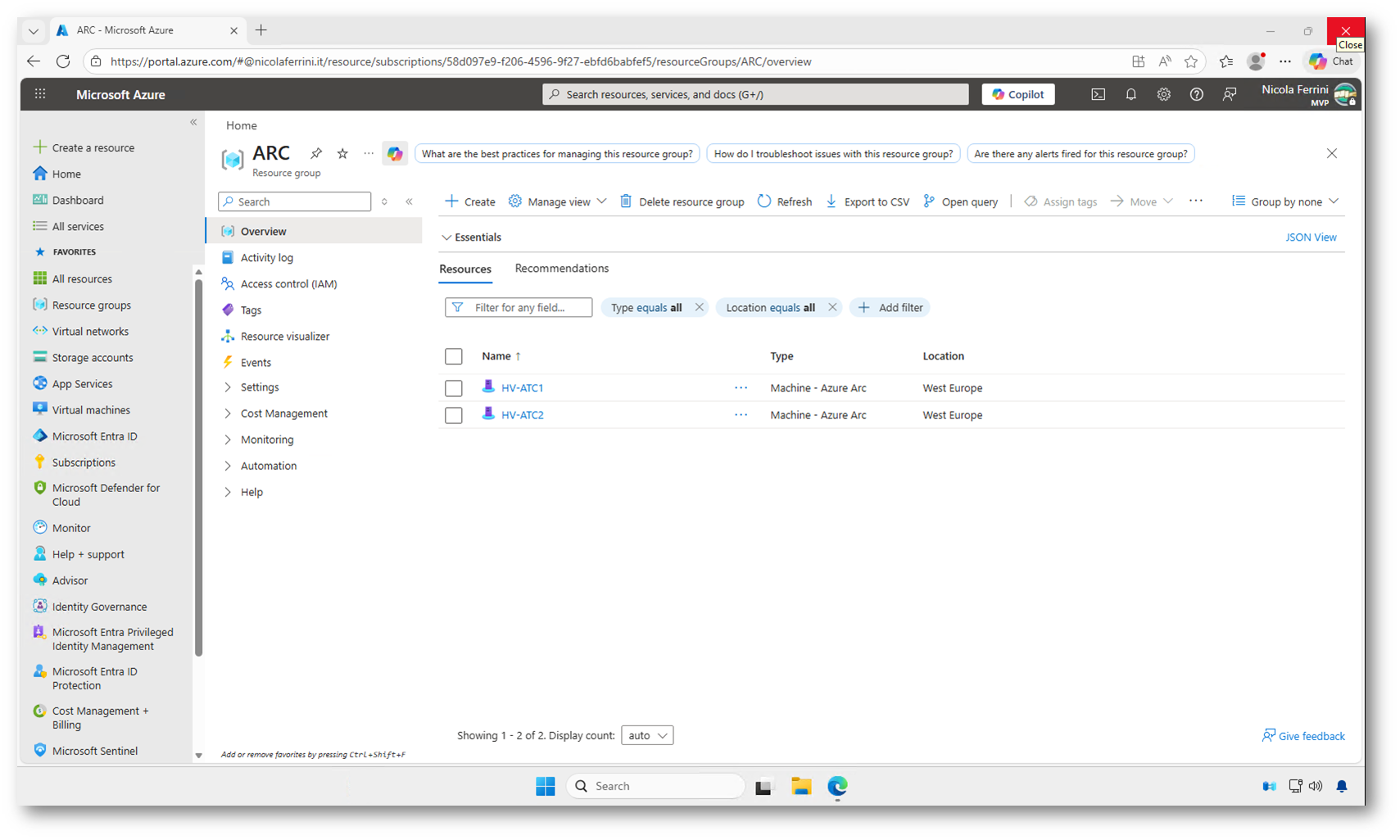Select the HV-ATC2 row checkbox

click(453, 415)
